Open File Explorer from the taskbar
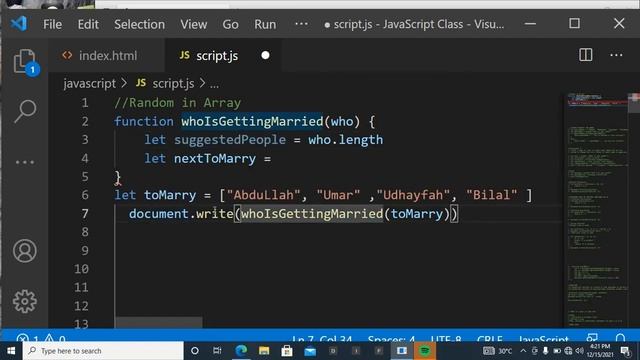640x360 pixels. pyautogui.click(x=264, y=351)
